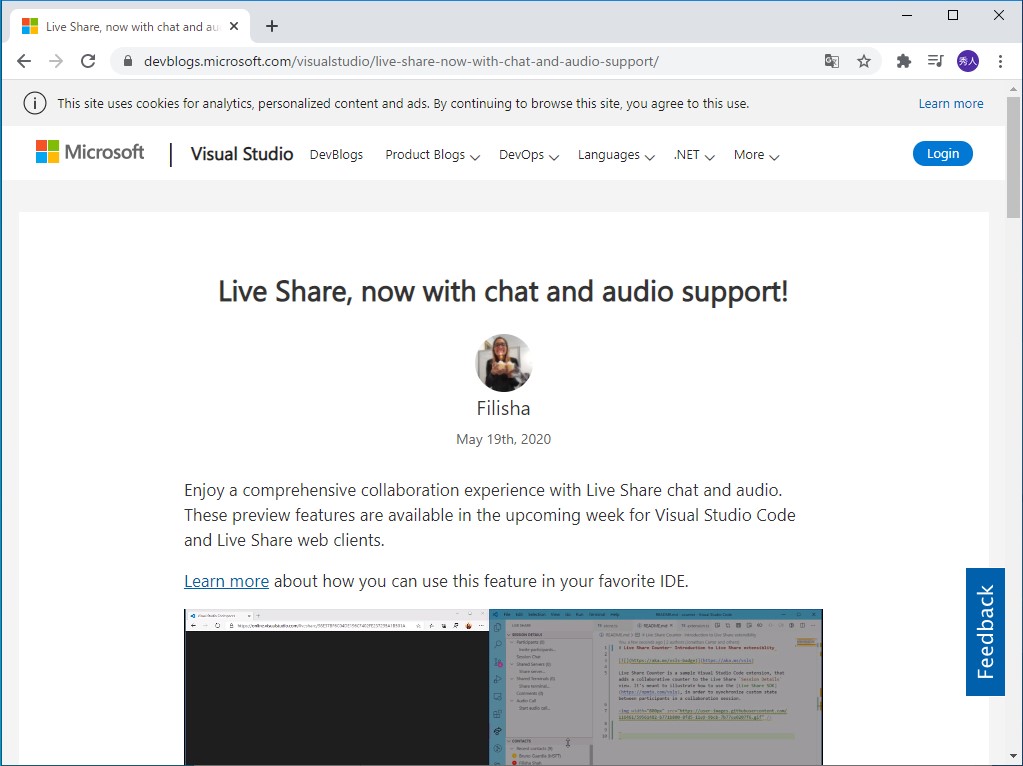Open the Google Translate page icon
The width and height of the screenshot is (1023, 766).
click(831, 61)
